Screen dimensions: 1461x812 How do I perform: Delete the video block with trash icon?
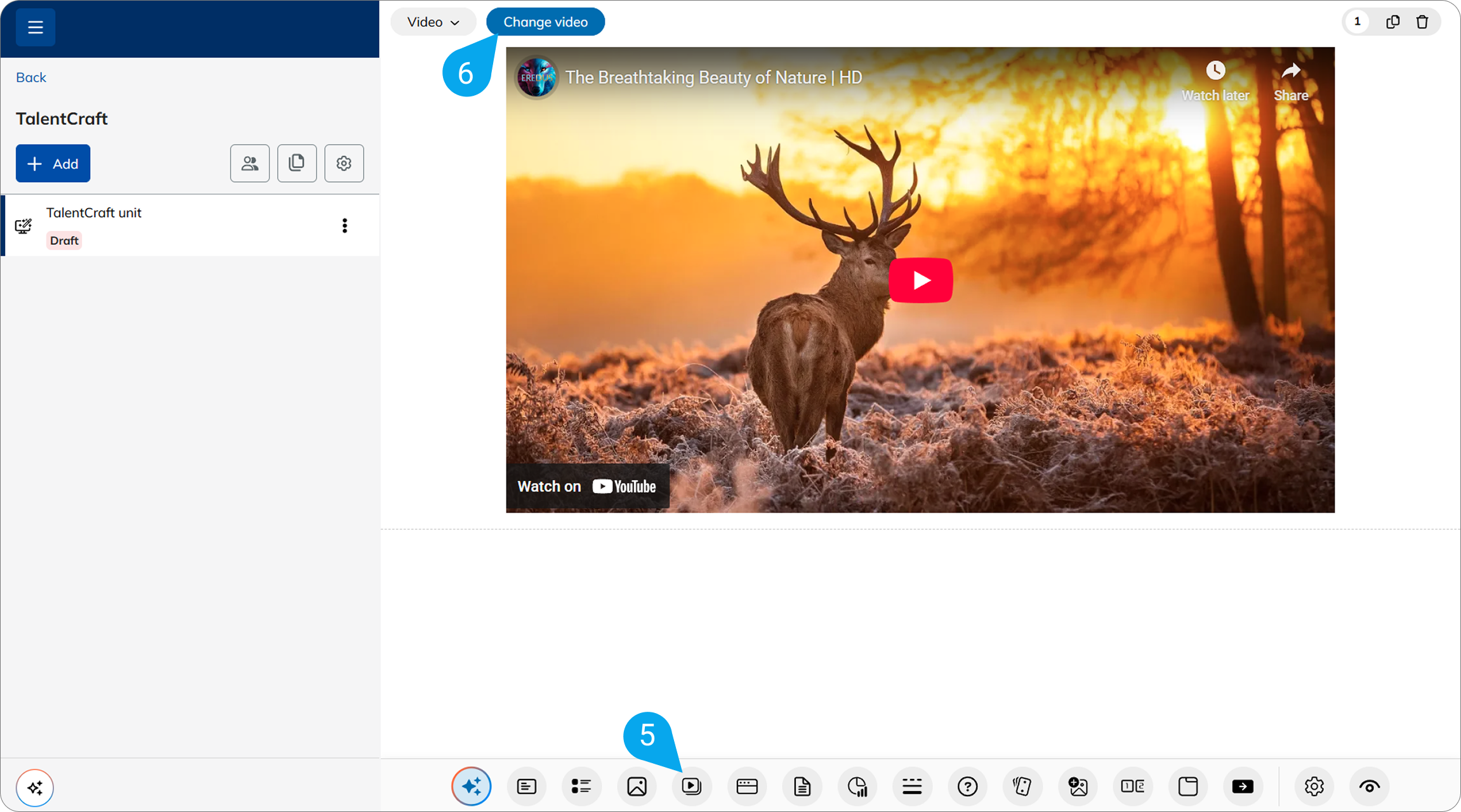(x=1422, y=21)
